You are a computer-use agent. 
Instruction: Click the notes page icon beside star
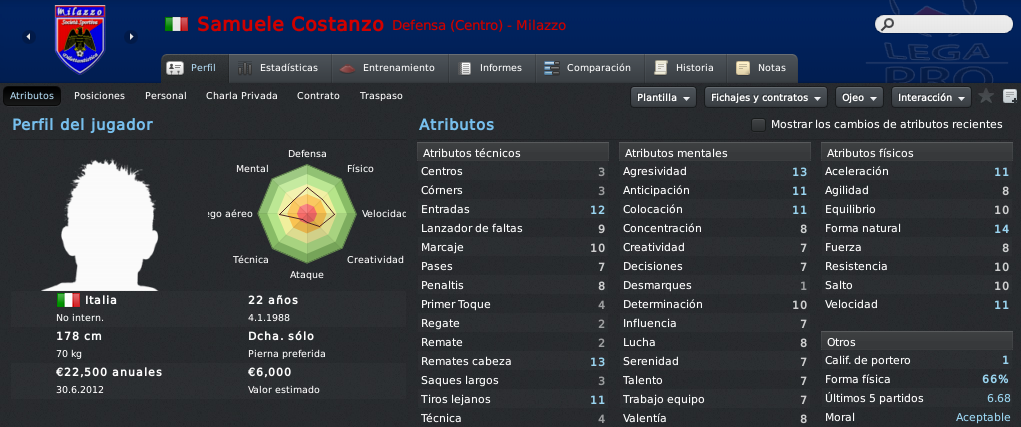tap(1010, 97)
